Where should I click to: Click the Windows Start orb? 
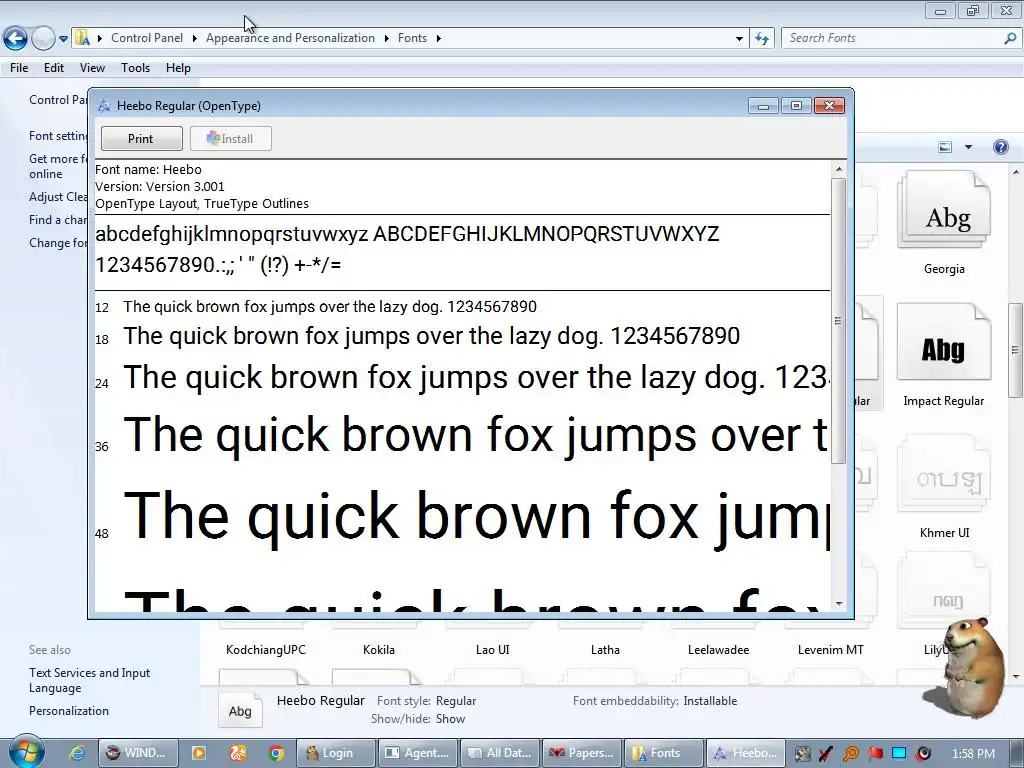point(25,752)
